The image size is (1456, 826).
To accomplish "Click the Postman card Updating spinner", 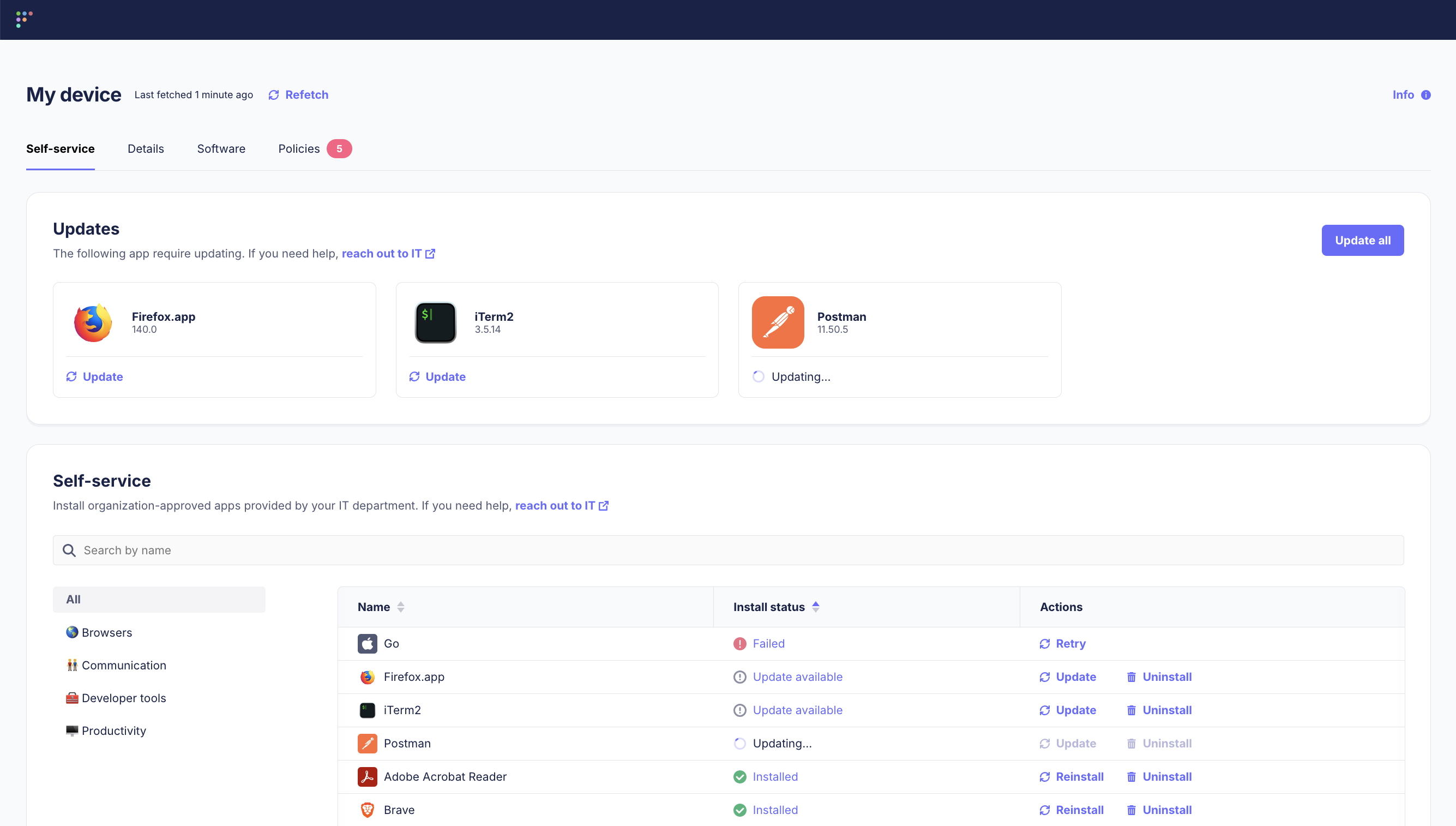I will pos(759,376).
